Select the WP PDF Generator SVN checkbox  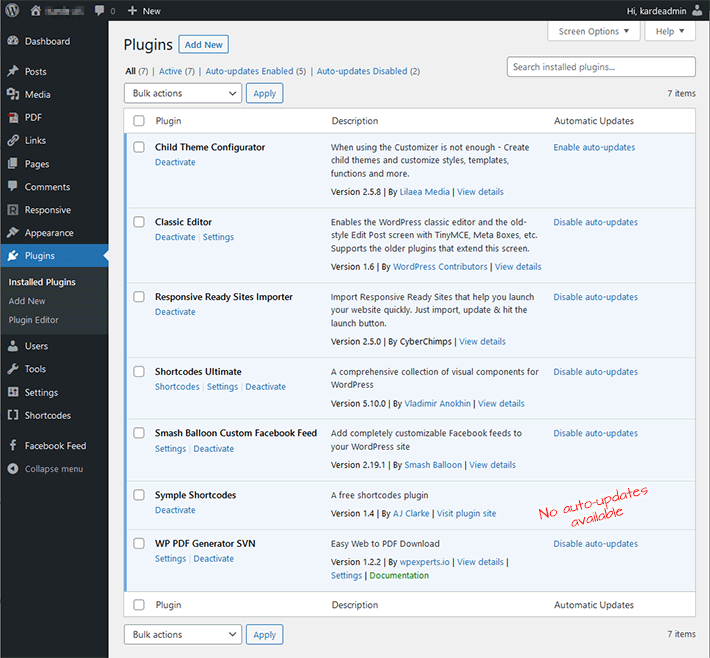tap(139, 543)
